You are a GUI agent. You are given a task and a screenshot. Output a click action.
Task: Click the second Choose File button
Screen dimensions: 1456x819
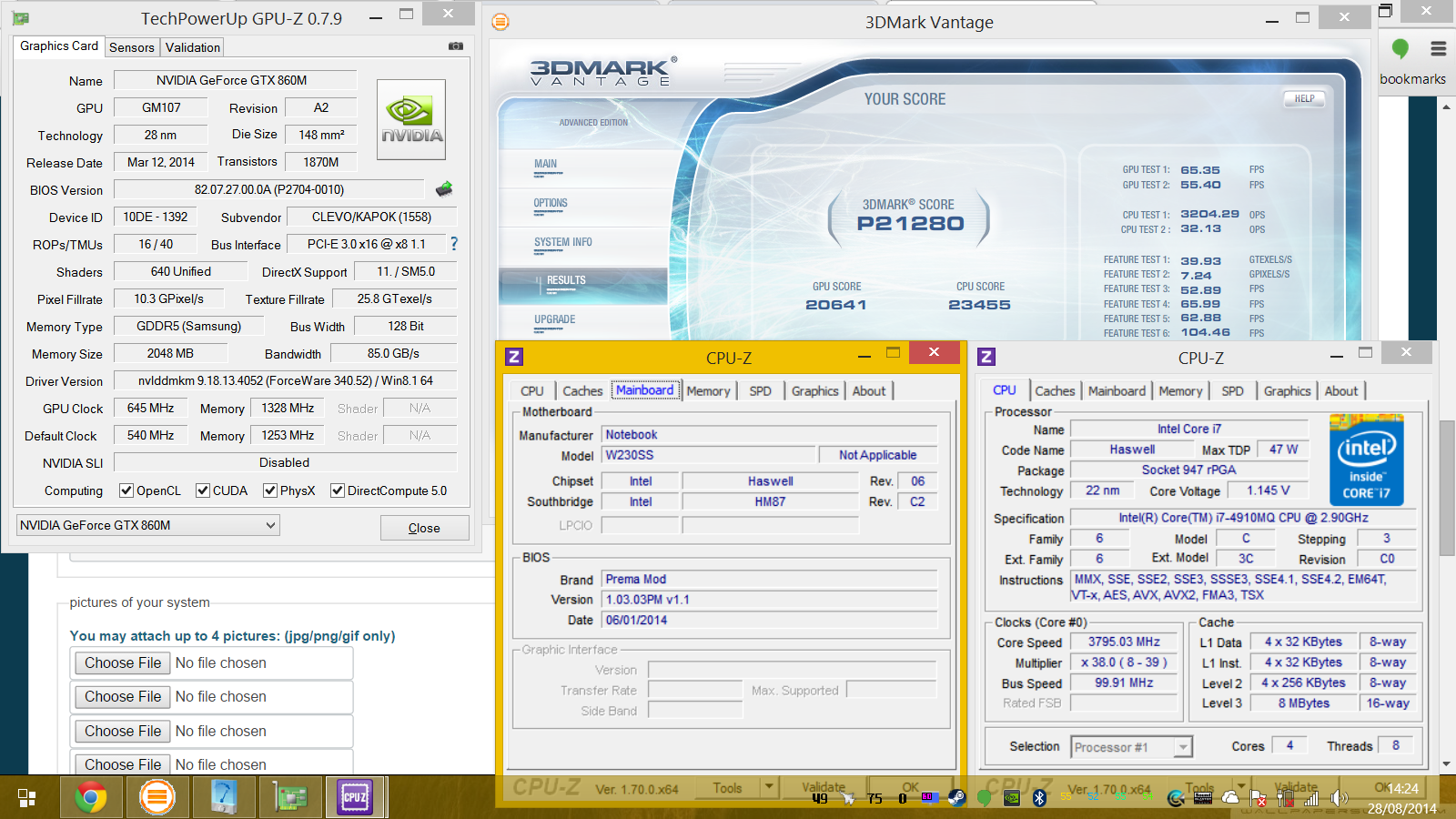123,696
